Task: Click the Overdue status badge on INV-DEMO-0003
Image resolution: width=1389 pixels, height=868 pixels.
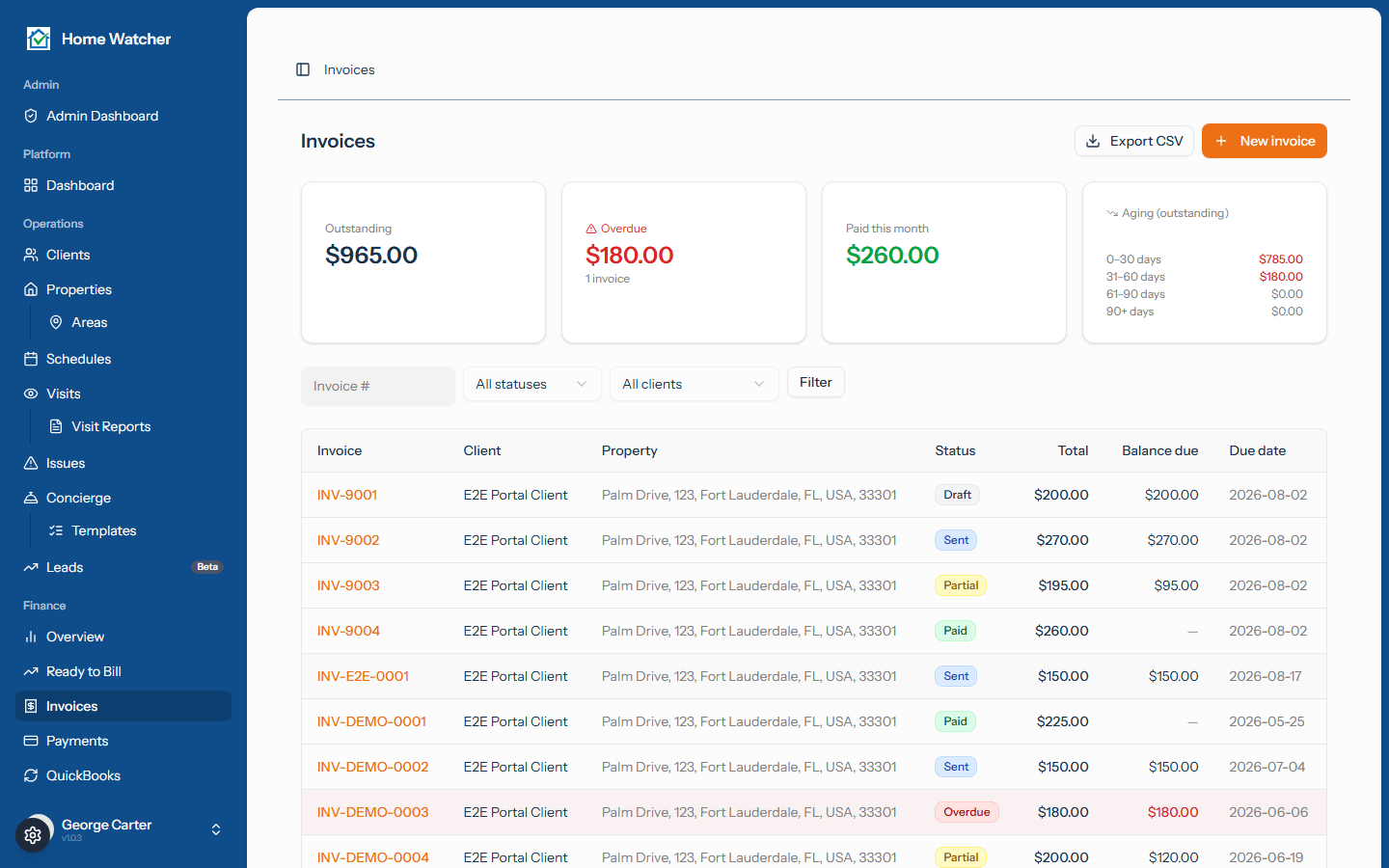Action: [967, 812]
